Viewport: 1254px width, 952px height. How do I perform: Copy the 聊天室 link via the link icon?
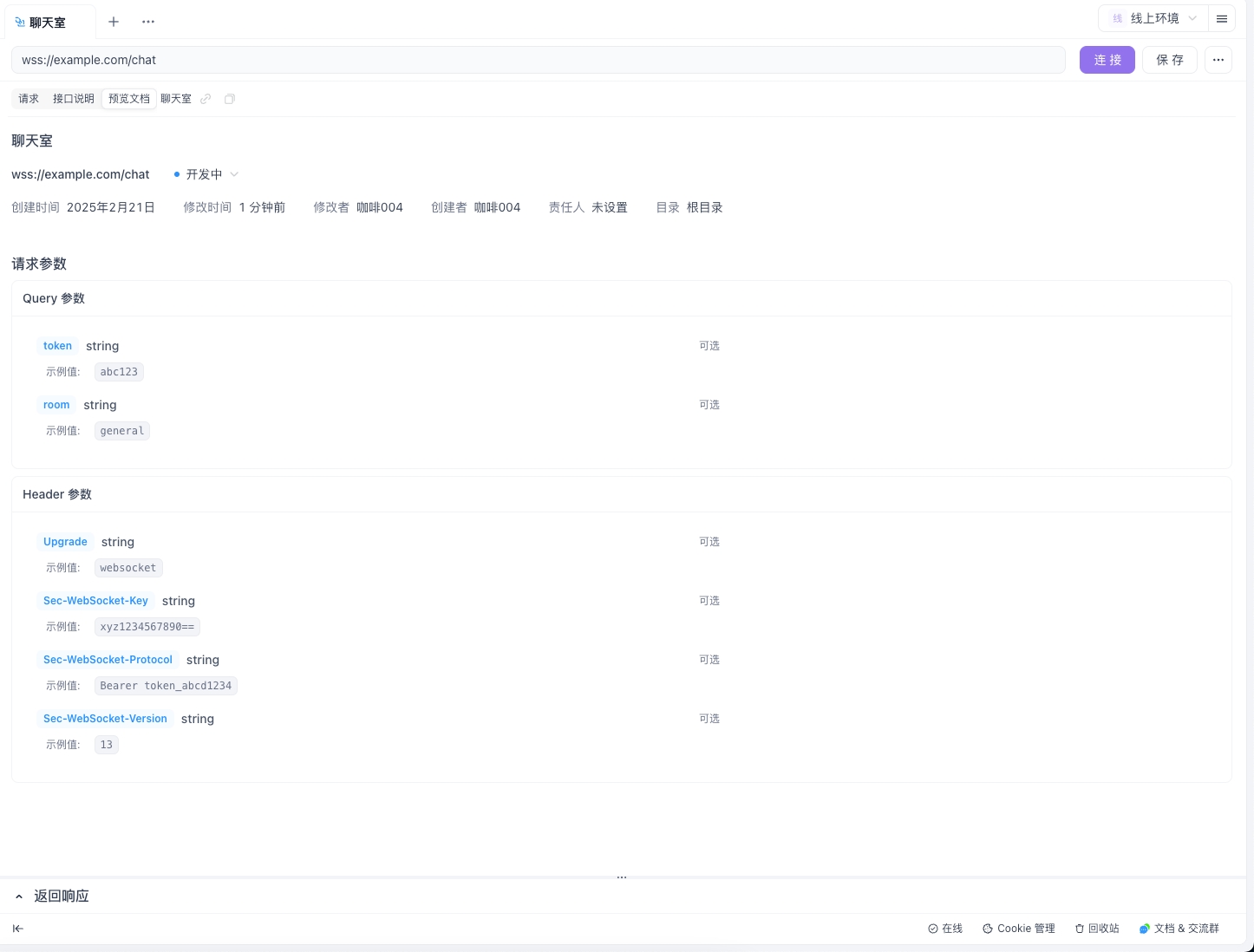tap(206, 99)
